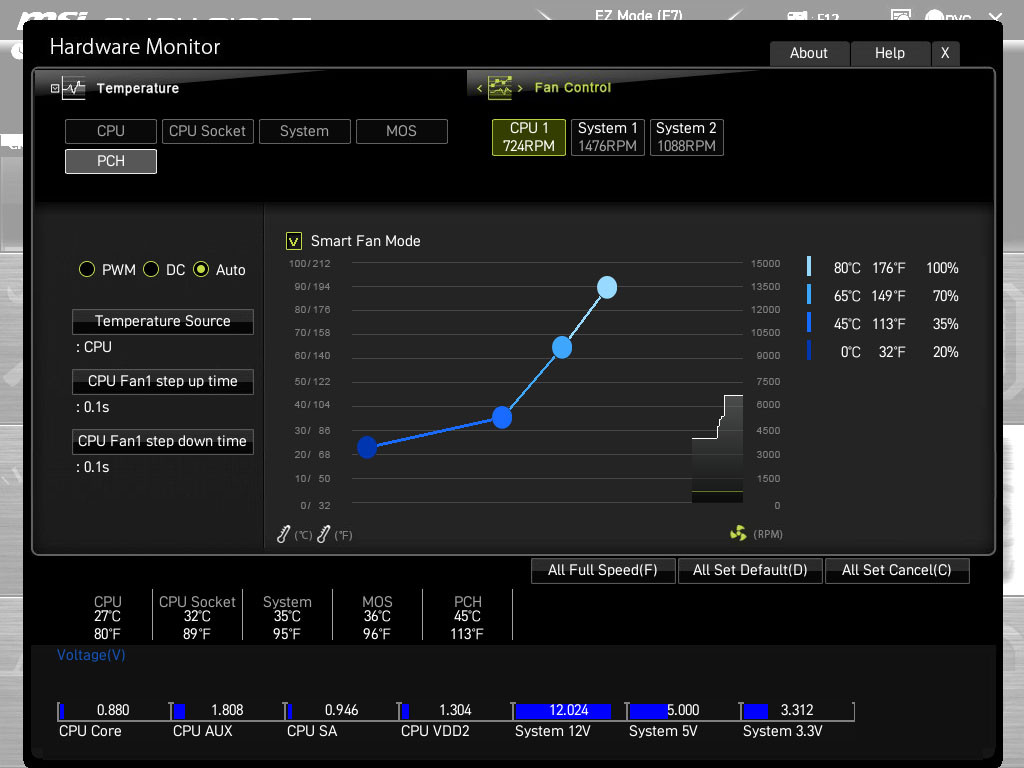Select the Fahrenheit thermometer icon
Image resolution: width=1024 pixels, height=768 pixels.
[323, 534]
